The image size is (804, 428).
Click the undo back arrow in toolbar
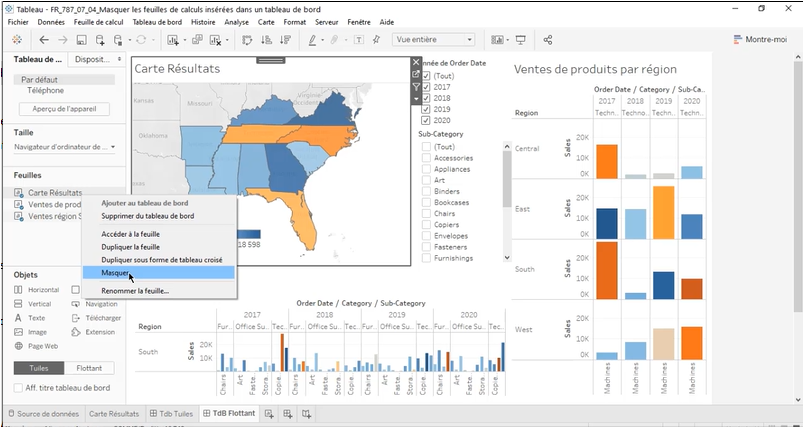click(x=44, y=40)
